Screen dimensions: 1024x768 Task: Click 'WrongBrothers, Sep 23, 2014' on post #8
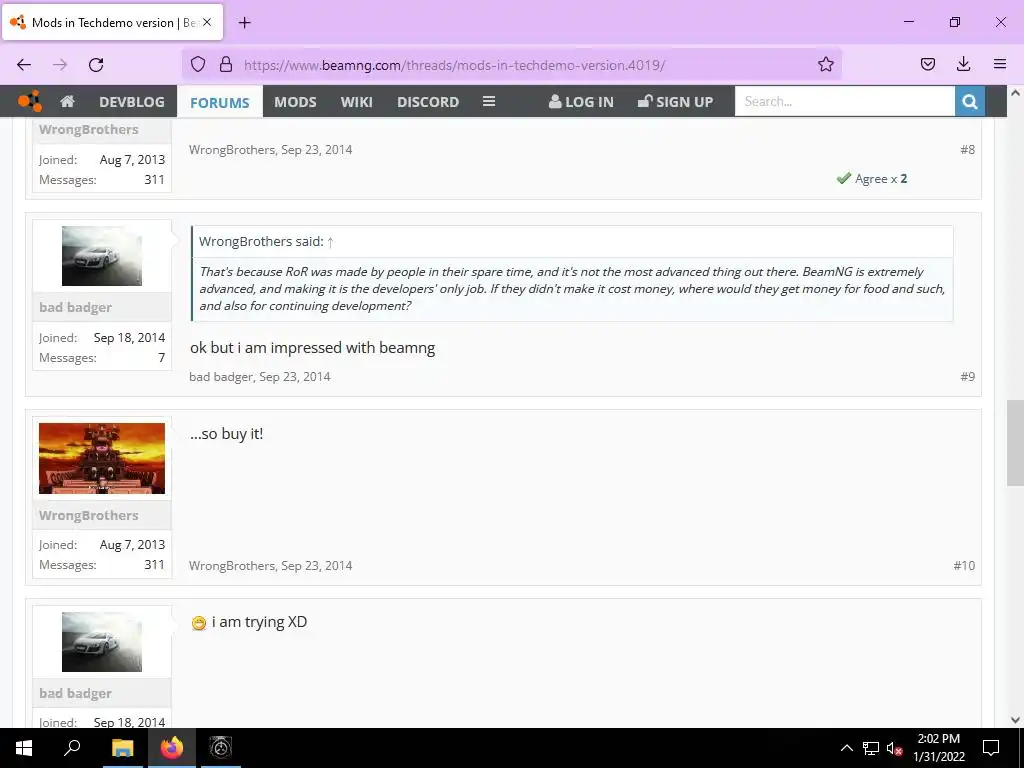click(x=270, y=150)
